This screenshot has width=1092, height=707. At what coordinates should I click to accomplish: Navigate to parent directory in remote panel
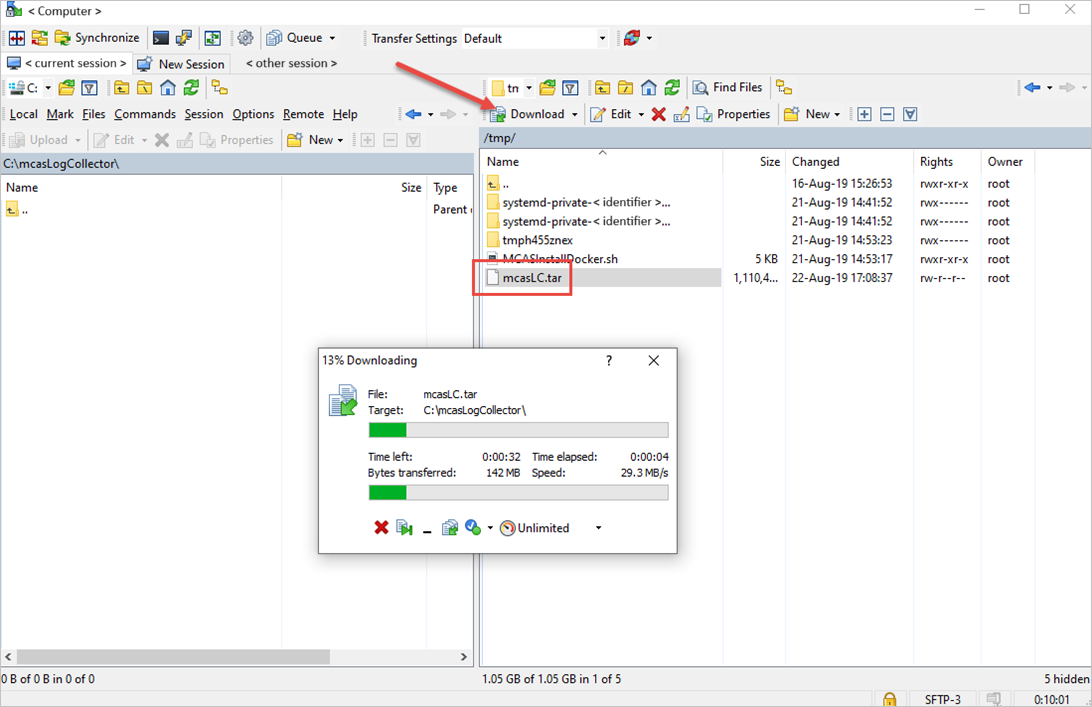coord(602,87)
